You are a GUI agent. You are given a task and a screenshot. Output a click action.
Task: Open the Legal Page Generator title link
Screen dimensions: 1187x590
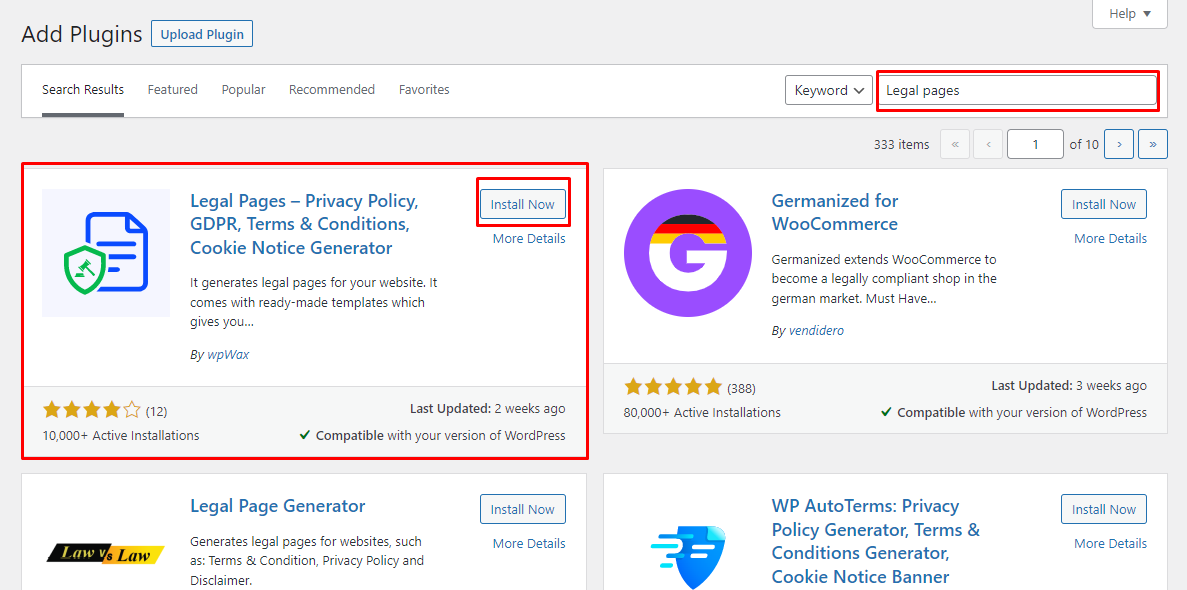278,505
